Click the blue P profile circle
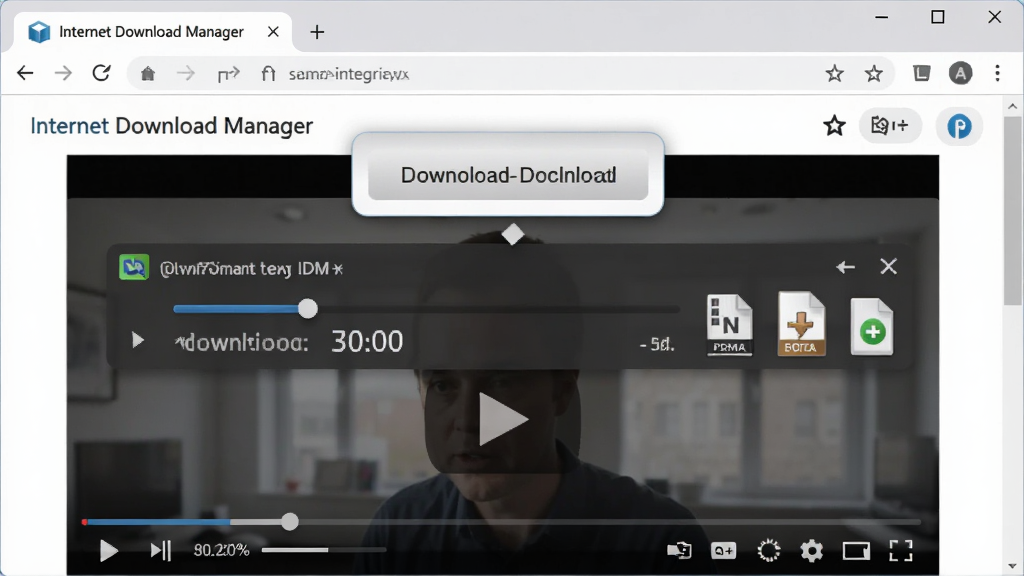The height and width of the screenshot is (576, 1024). click(x=959, y=126)
